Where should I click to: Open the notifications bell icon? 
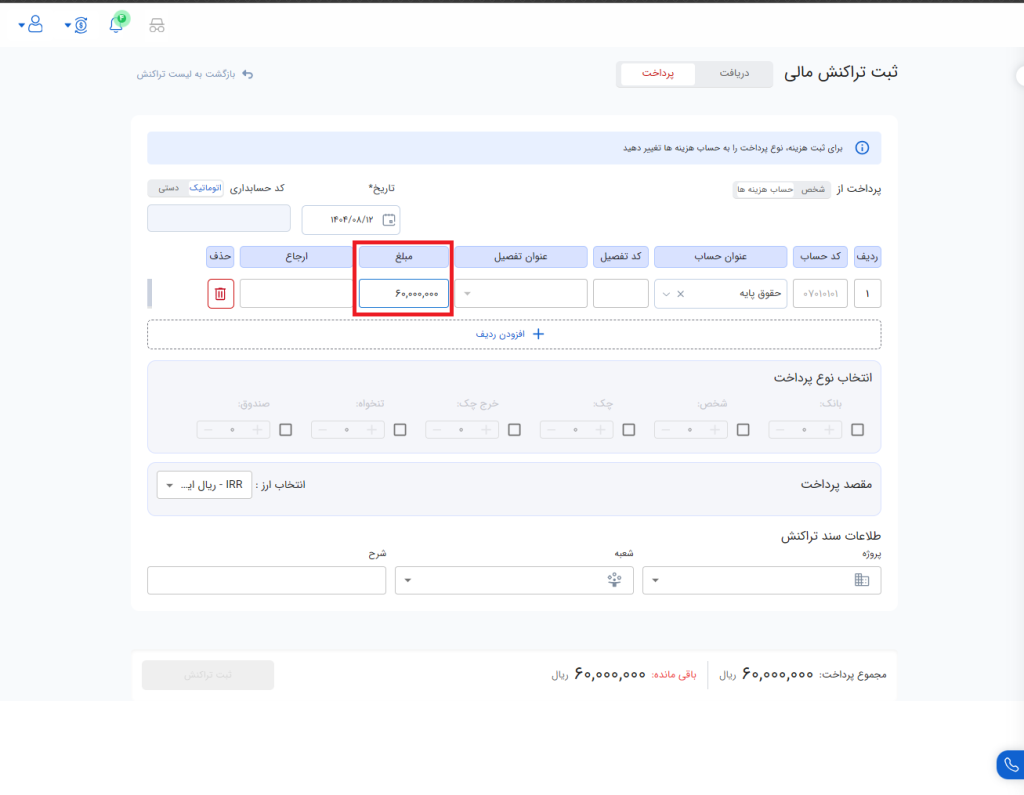point(117,24)
